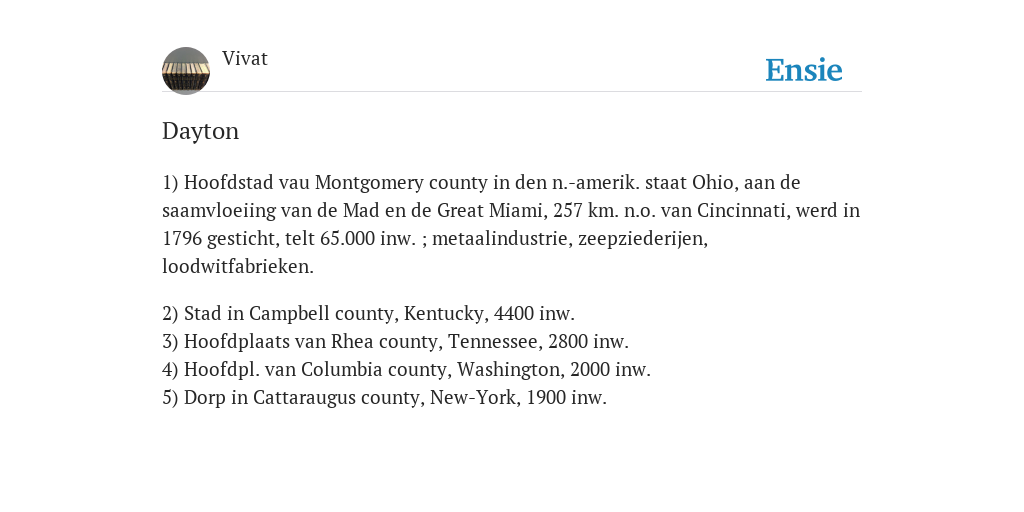Open the Vivat author name link

coord(245,59)
